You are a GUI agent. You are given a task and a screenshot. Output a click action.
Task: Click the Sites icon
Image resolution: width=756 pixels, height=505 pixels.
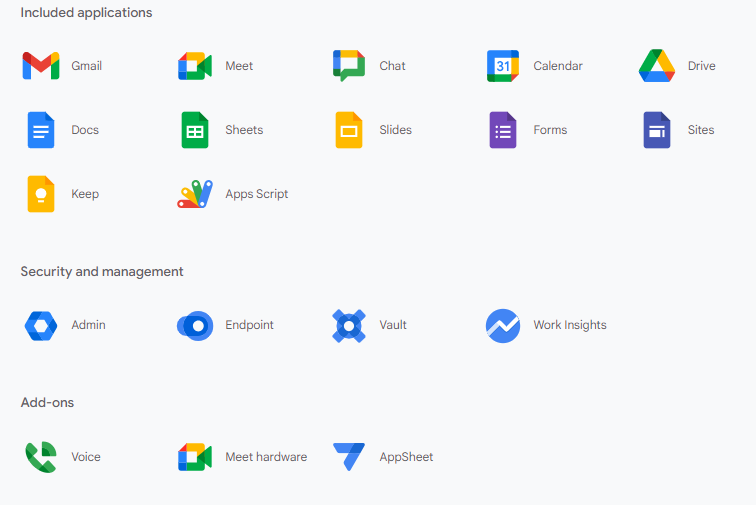(657, 130)
